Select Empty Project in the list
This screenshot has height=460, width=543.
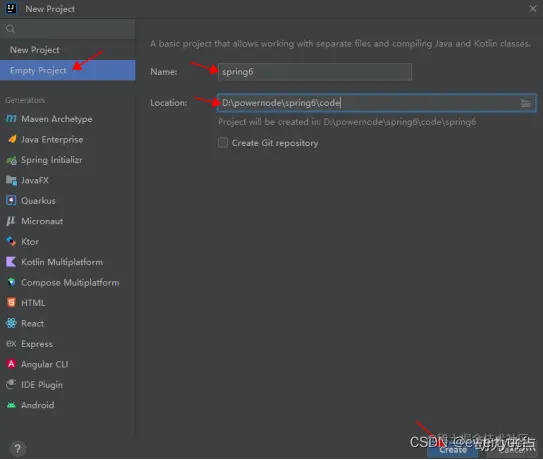click(x=68, y=70)
